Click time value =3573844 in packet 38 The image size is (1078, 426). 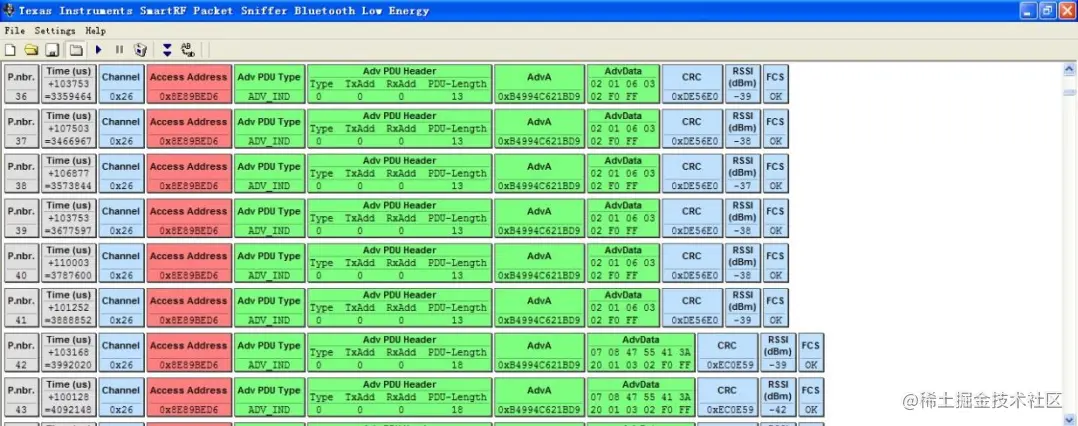69,186
